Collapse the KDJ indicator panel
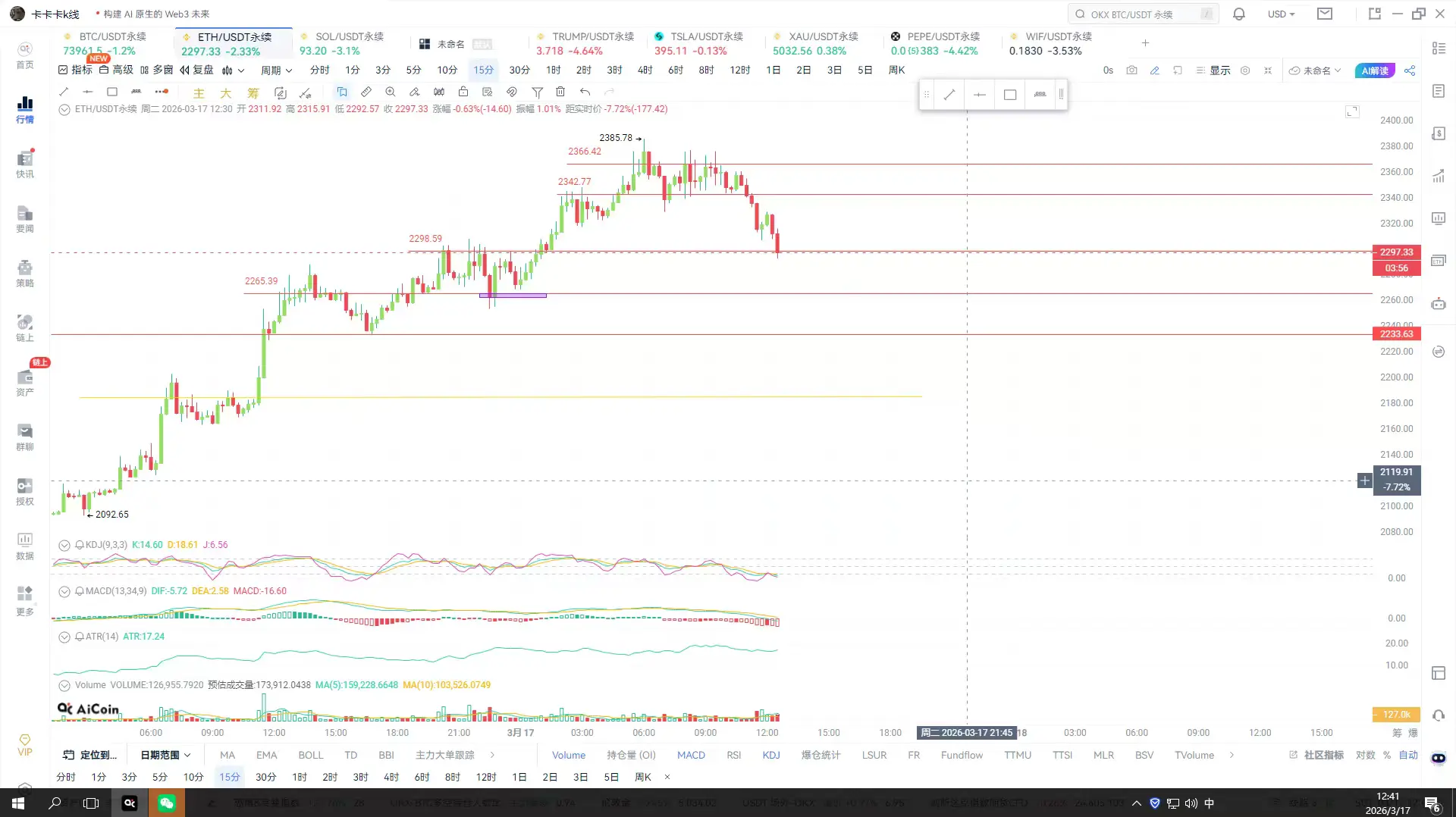Screen dimensions: 1456x817 [64, 545]
